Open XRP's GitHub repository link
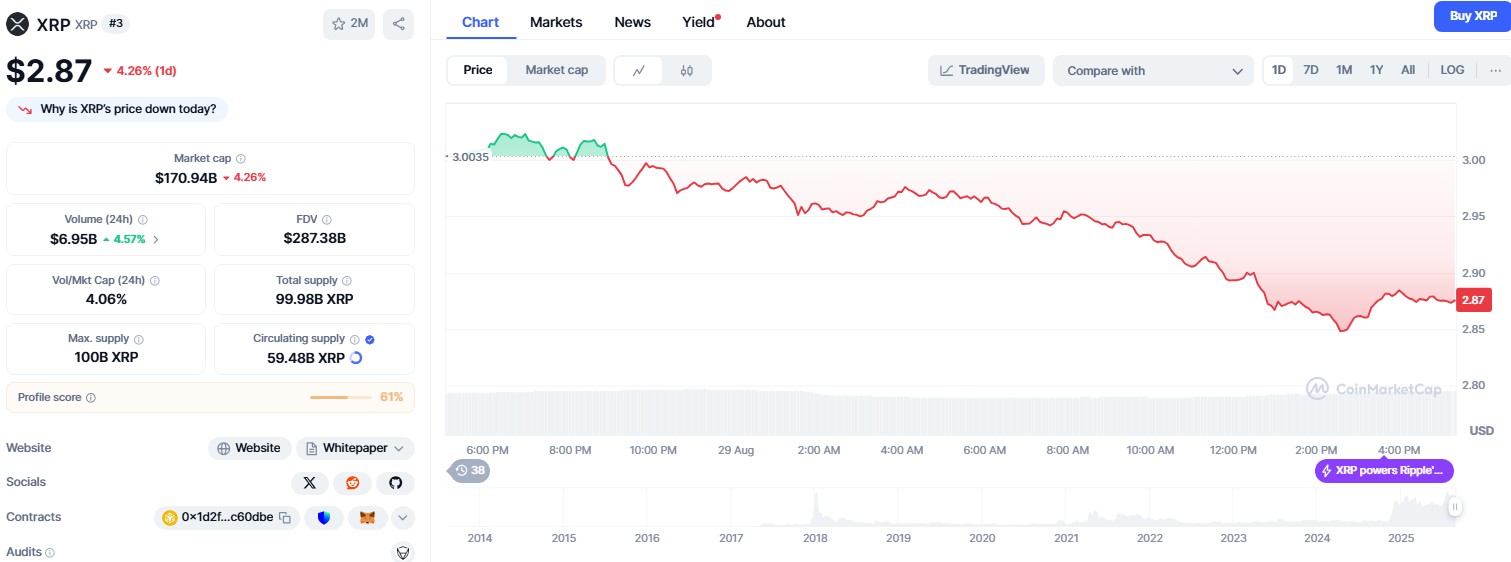The width and height of the screenshot is (1511, 562). (395, 483)
